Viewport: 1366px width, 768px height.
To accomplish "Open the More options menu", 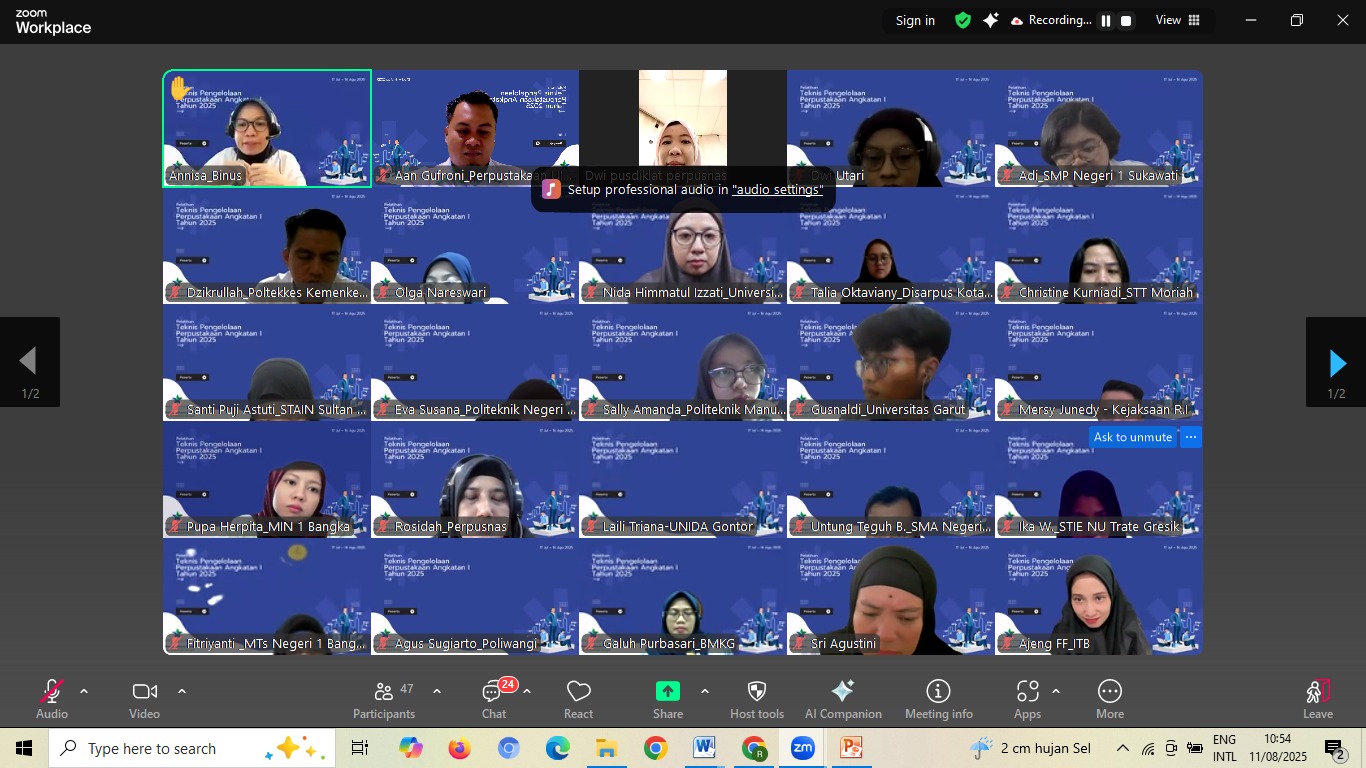I will pos(1109,699).
